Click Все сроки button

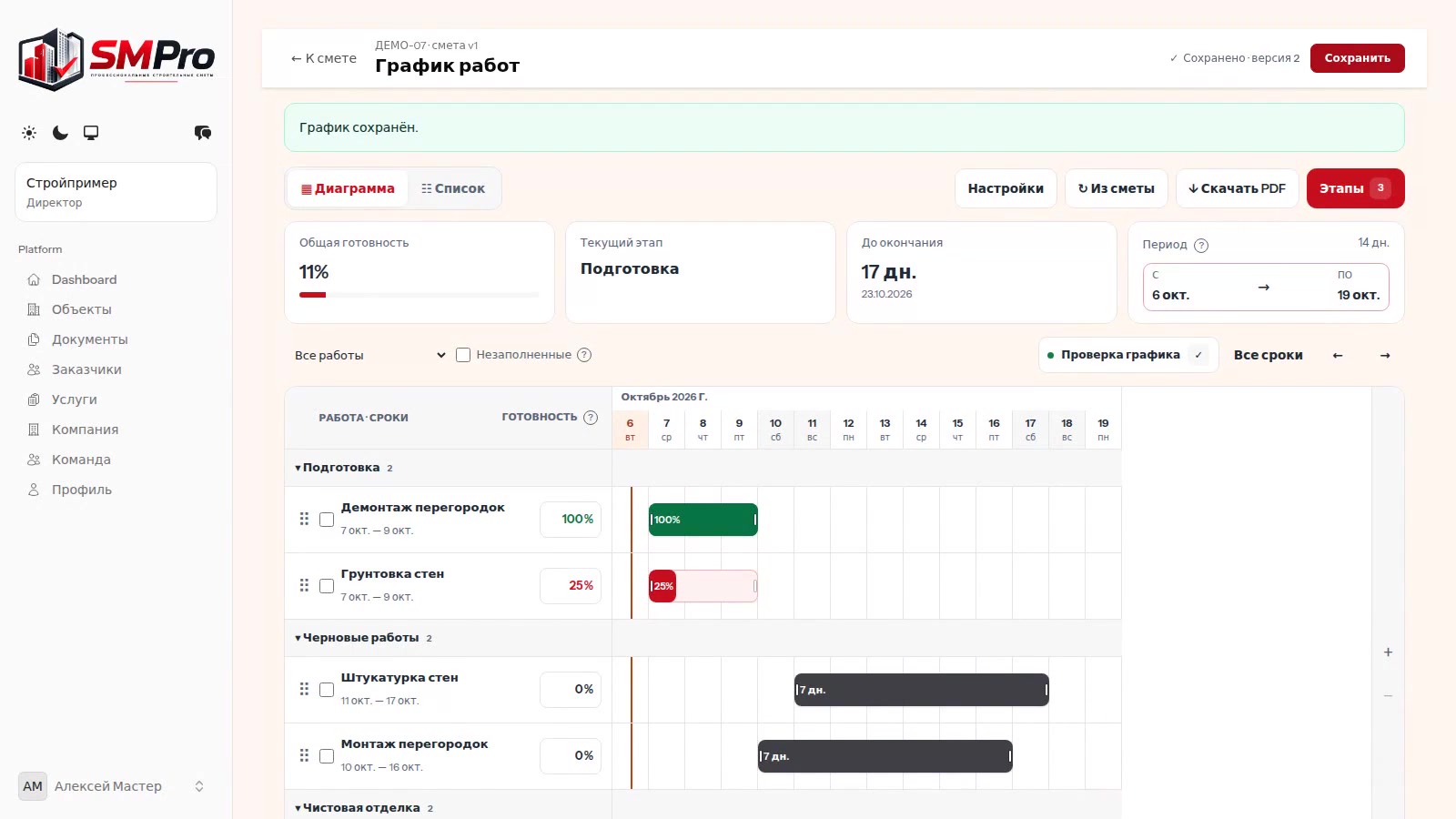pos(1268,355)
